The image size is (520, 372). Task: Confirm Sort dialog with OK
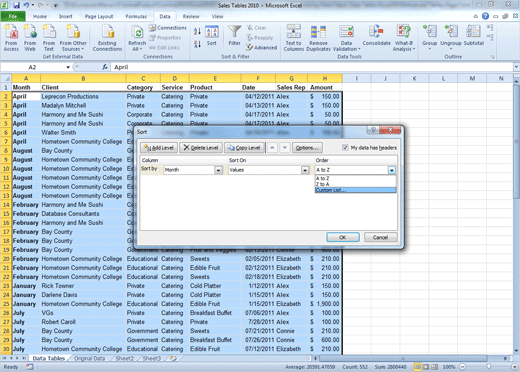(x=343, y=237)
